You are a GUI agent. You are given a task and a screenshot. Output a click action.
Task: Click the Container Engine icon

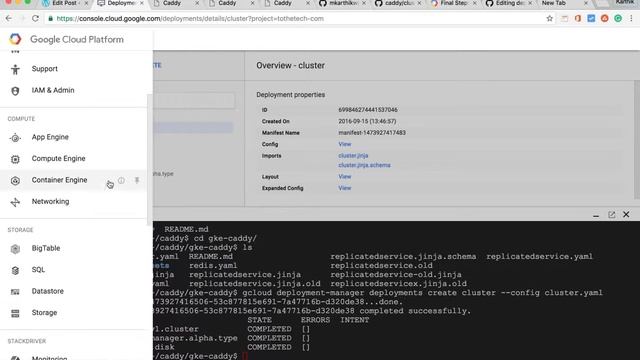(15, 180)
